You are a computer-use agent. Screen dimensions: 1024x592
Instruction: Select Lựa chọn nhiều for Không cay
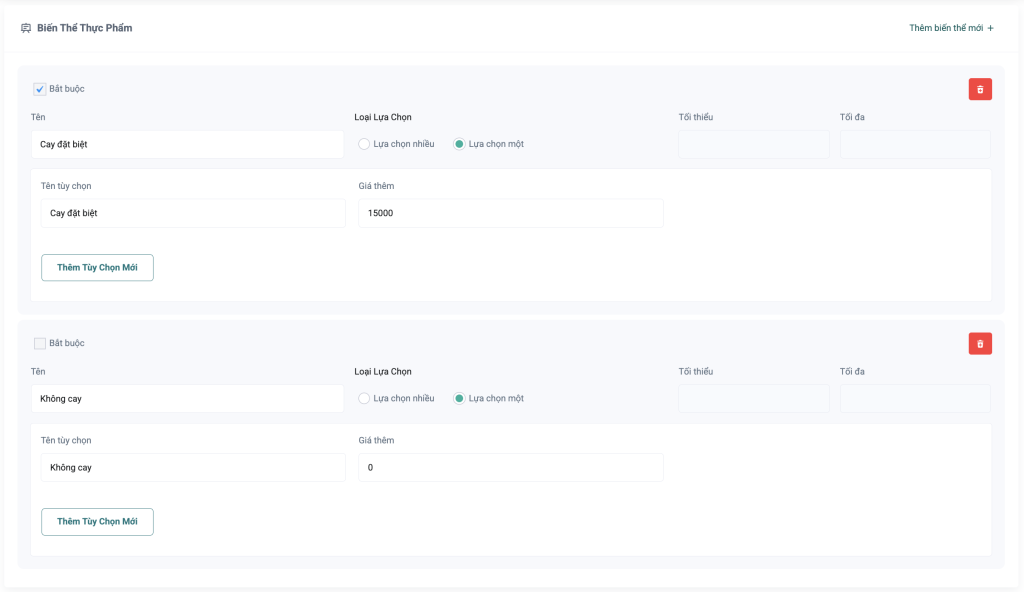365,398
